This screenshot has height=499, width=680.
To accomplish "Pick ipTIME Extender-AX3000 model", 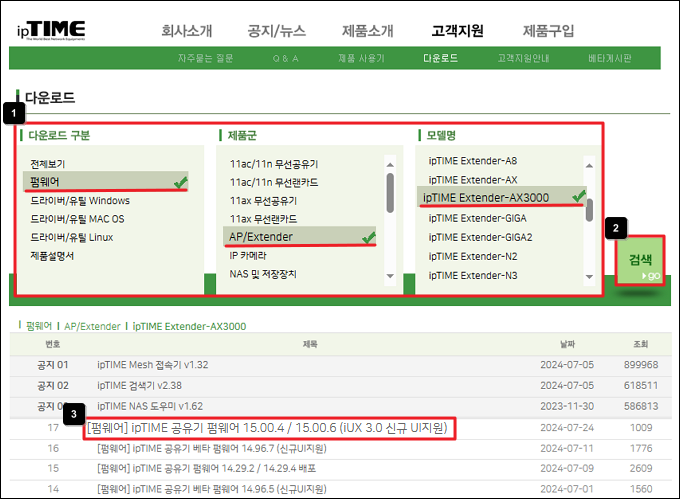I will (x=501, y=197).
